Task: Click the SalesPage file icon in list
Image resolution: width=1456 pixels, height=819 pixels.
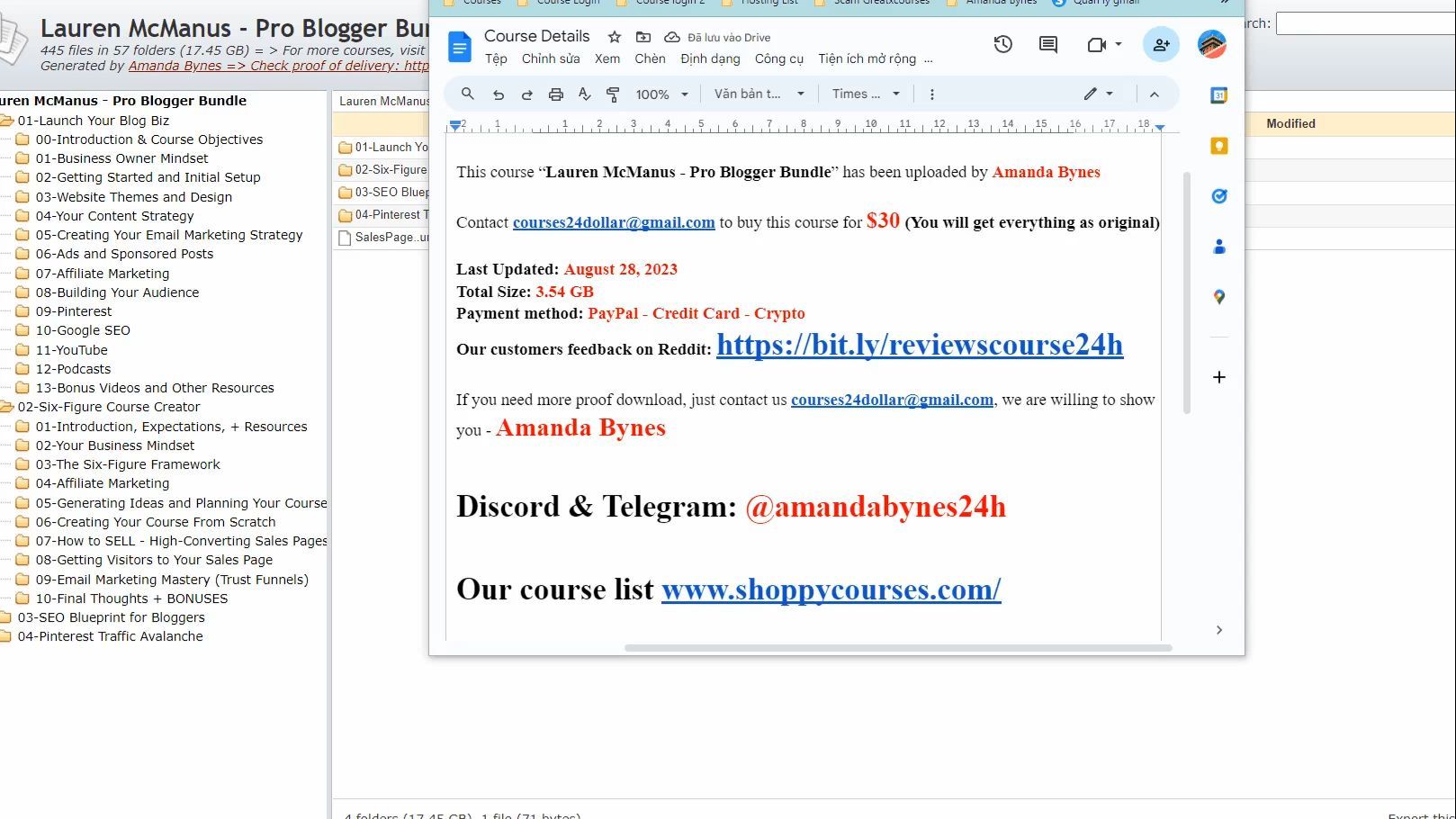Action: (345, 238)
